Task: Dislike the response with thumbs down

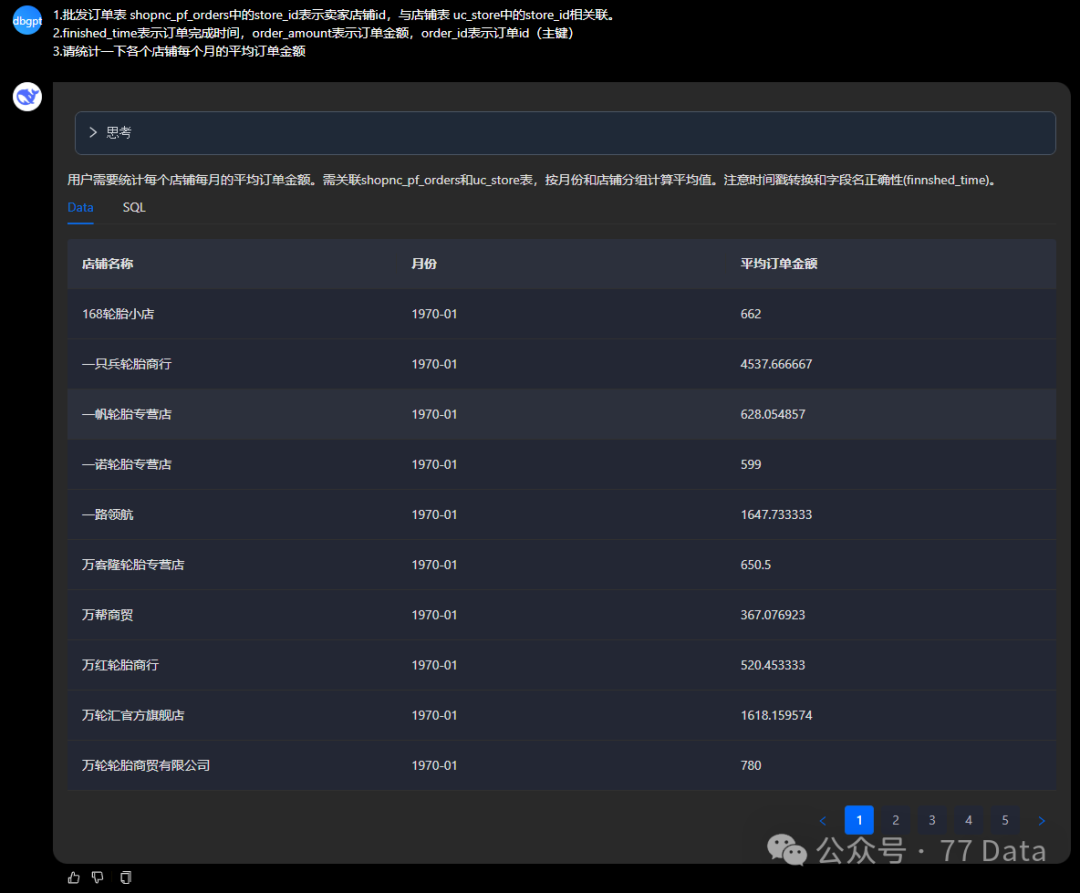Action: [97, 877]
